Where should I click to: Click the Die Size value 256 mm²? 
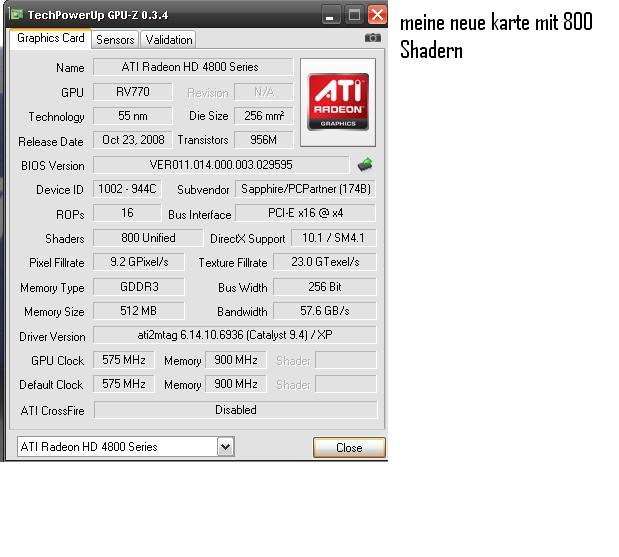pyautogui.click(x=264, y=116)
